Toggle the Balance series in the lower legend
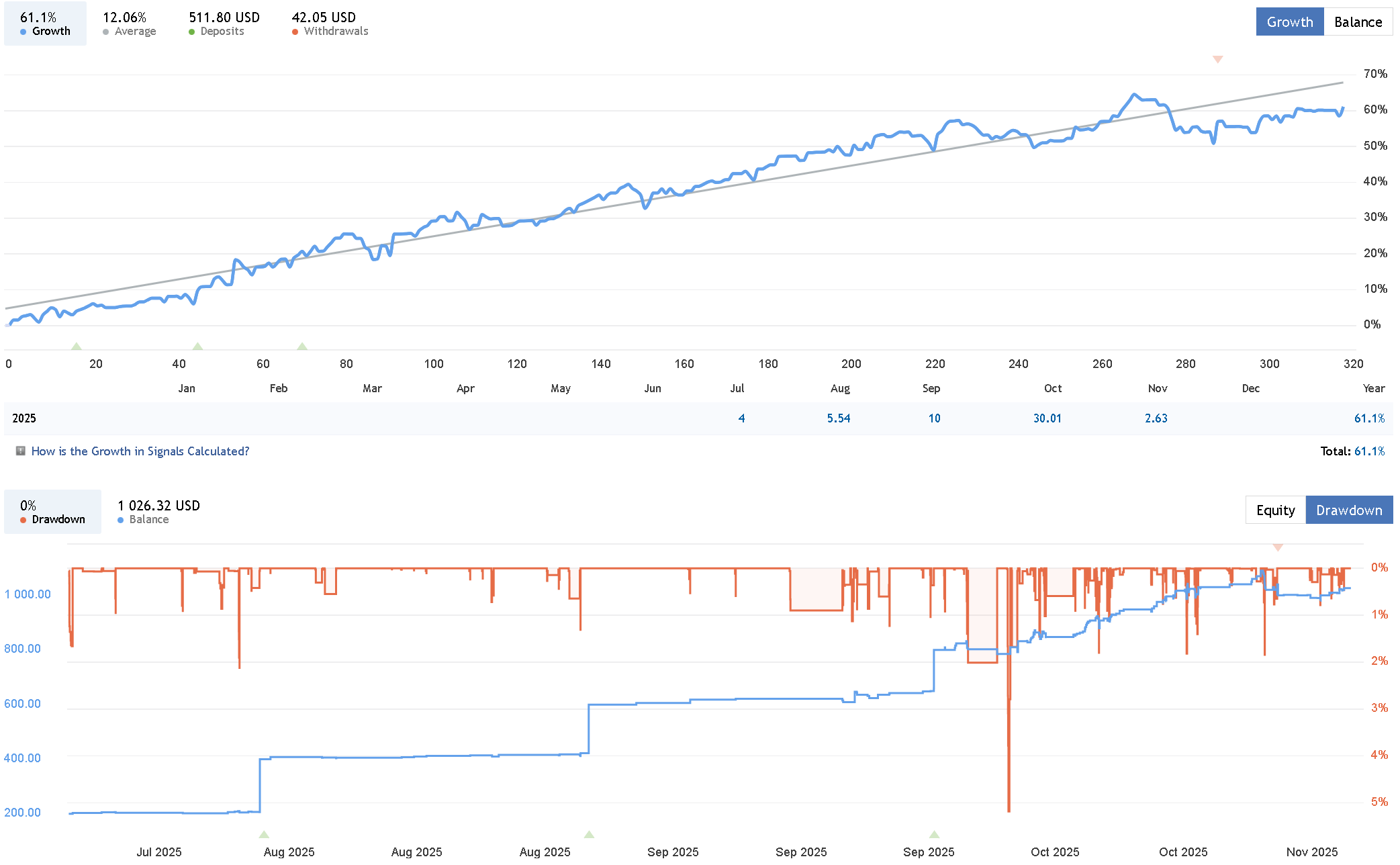Image resolution: width=1400 pixels, height=865 pixels. 158,512
